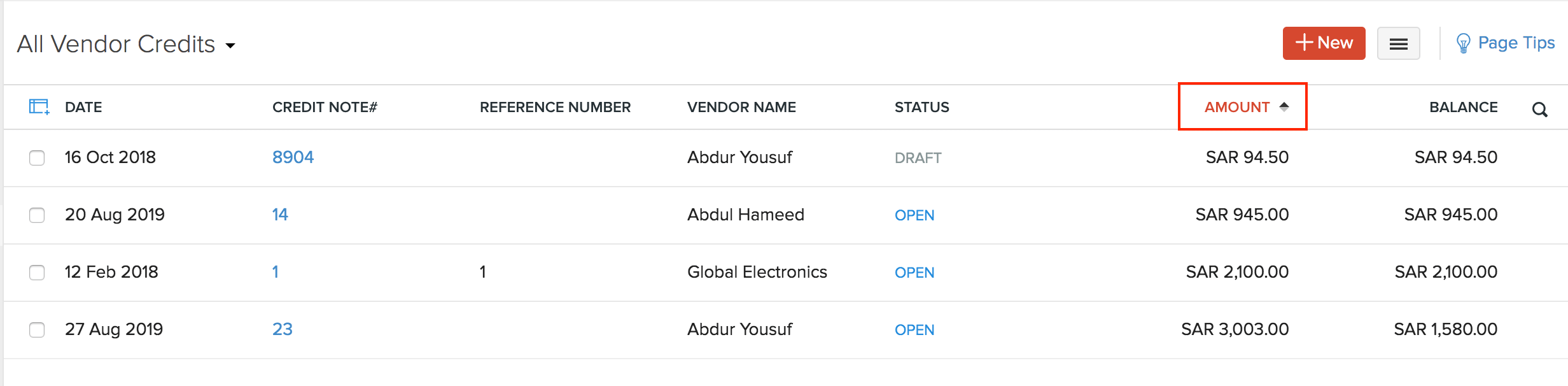Viewport: 1568px width, 386px height.
Task: Select the checkbox on the Abdul Hameed row
Action: pyautogui.click(x=37, y=215)
